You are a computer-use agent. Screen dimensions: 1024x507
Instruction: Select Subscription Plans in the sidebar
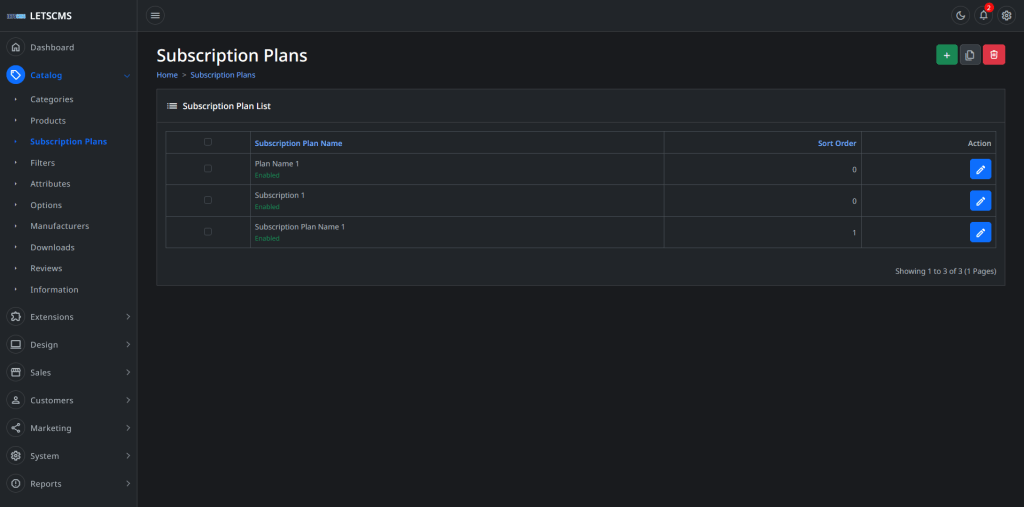point(69,141)
